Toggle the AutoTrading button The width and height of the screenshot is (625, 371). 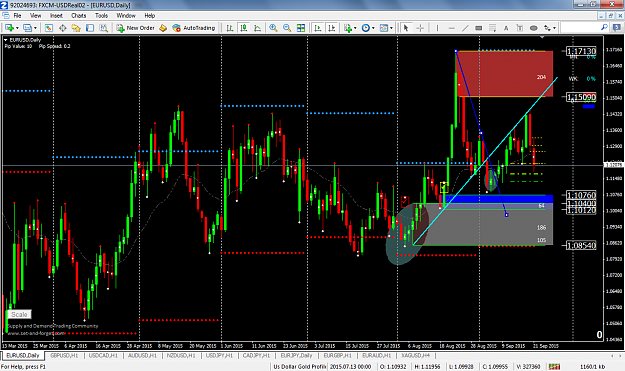194,28
